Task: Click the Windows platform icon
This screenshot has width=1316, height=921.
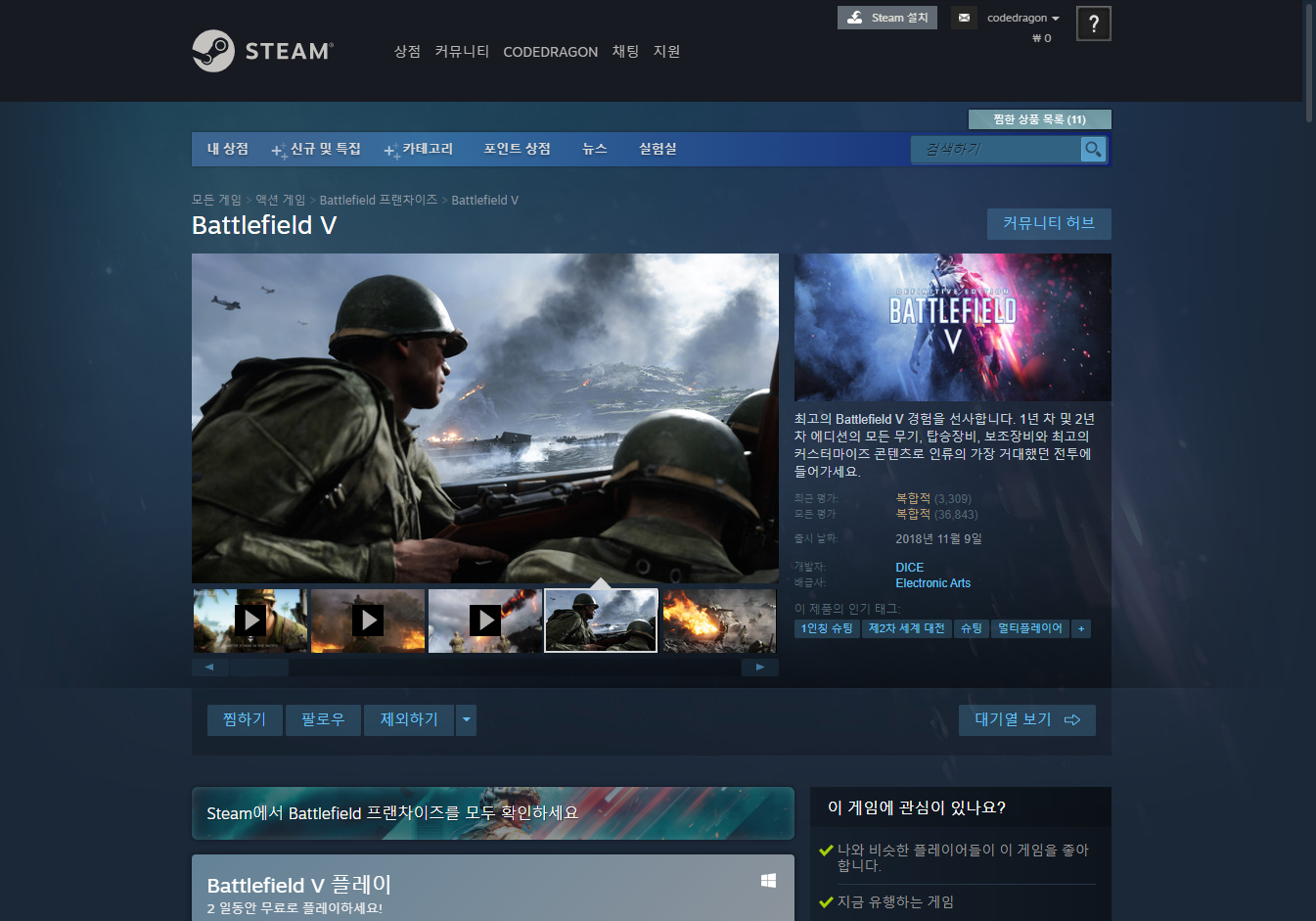Action: click(769, 881)
